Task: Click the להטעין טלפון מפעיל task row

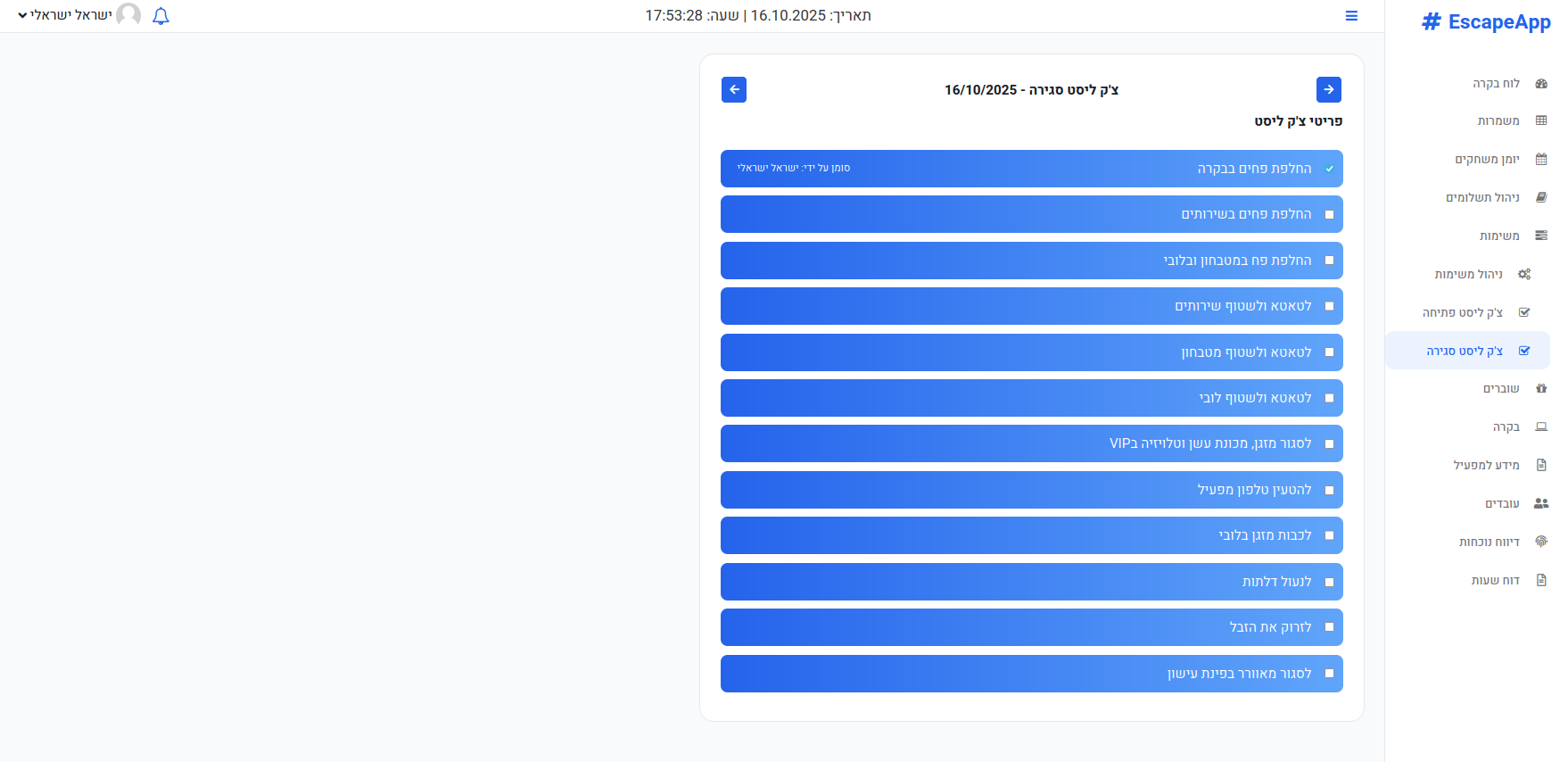Action: (1031, 490)
